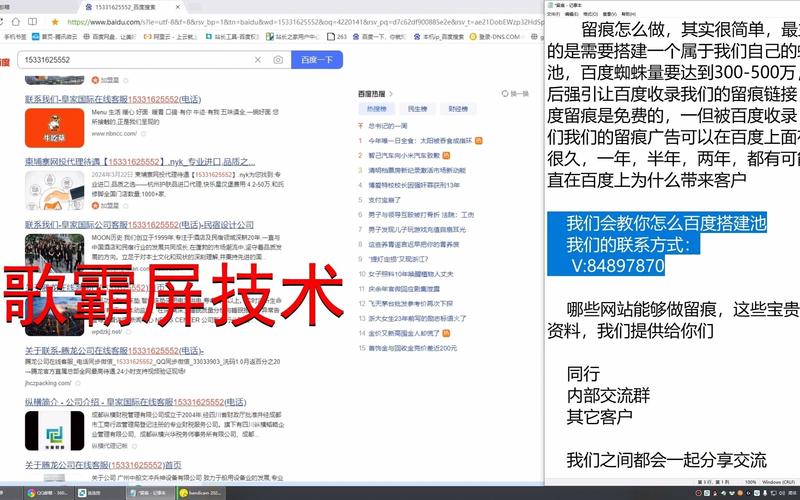Switch to Bandicam taskbar button
Viewport: 800px width, 500px height.
coord(201,493)
